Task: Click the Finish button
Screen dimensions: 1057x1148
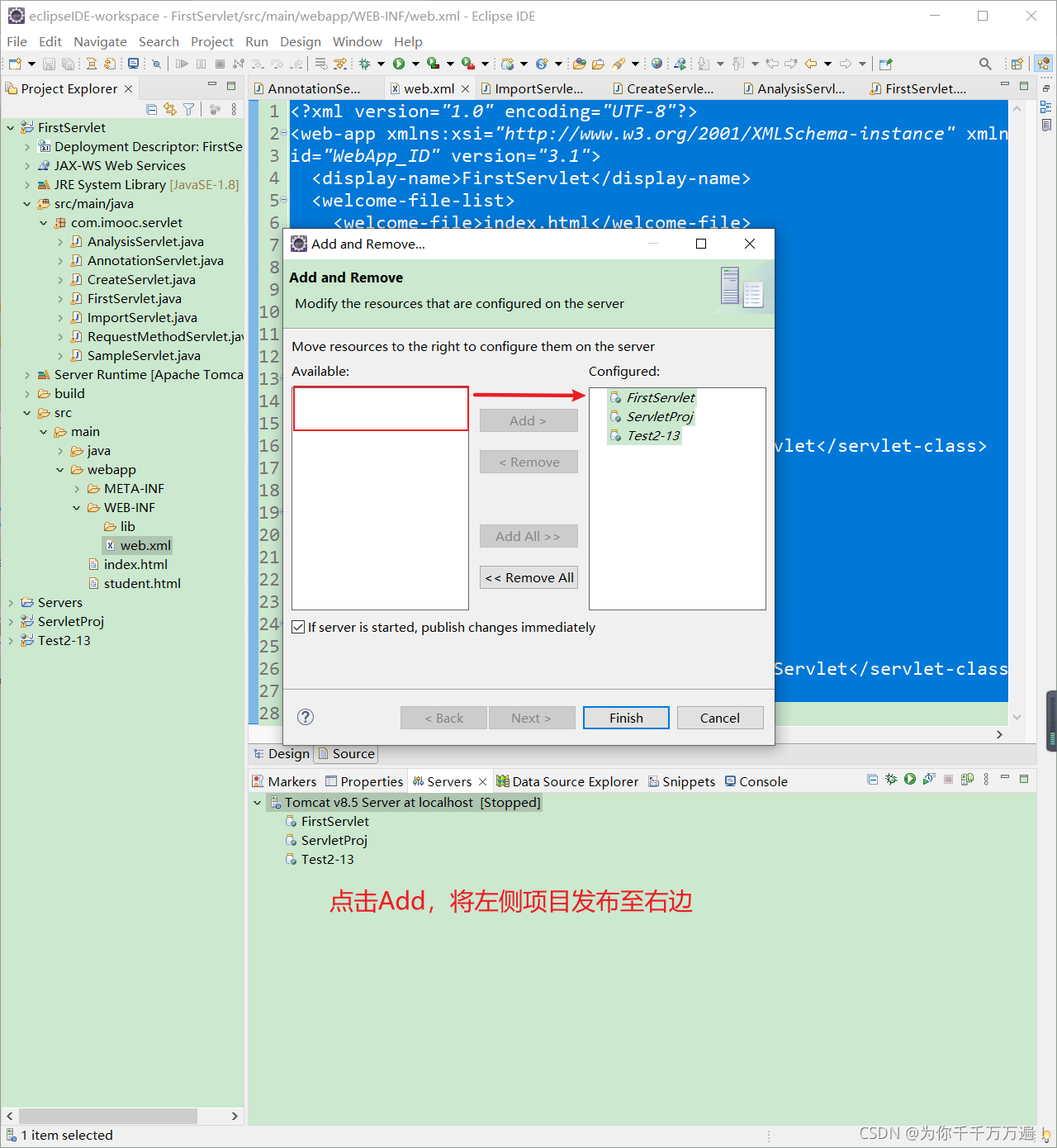Action: (626, 718)
